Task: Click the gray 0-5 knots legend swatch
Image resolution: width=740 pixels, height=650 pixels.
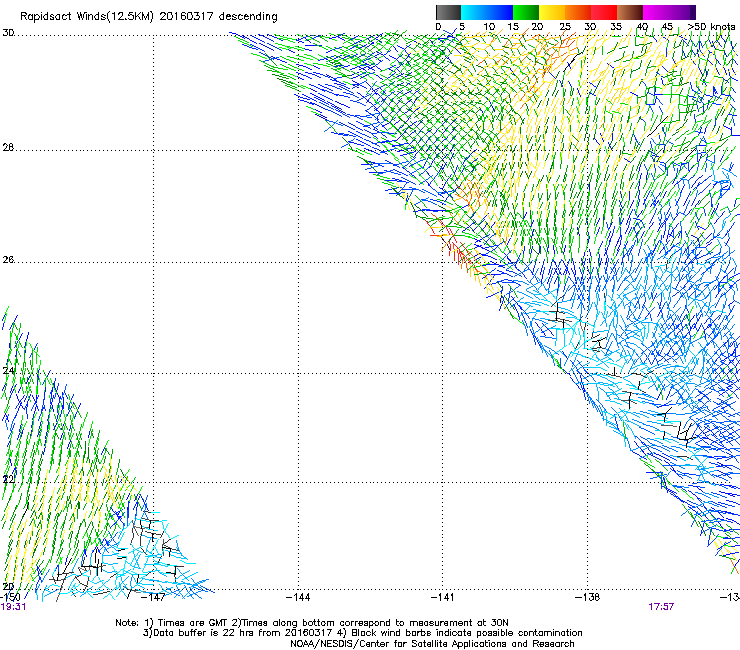Action: click(x=448, y=12)
